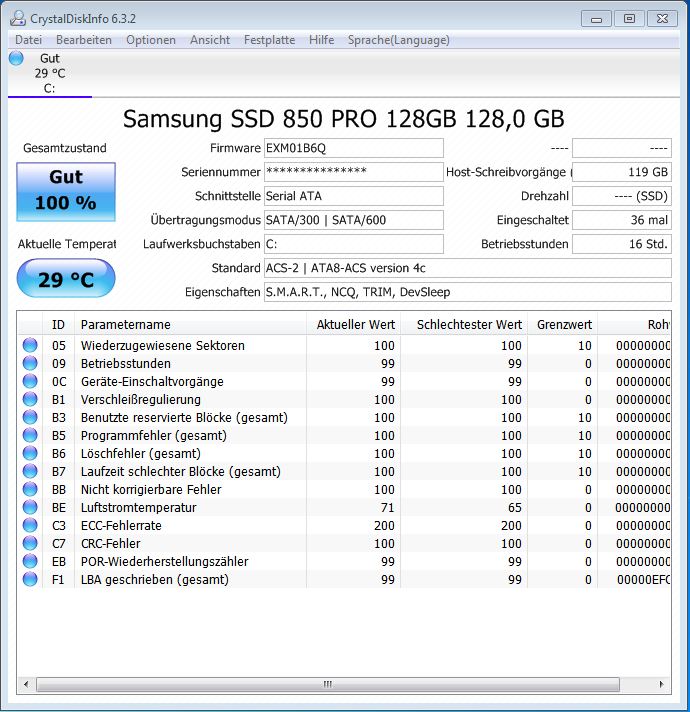Click status orb of Programmfehler (gesamt) row
Screen dimensions: 690x712
[30, 435]
